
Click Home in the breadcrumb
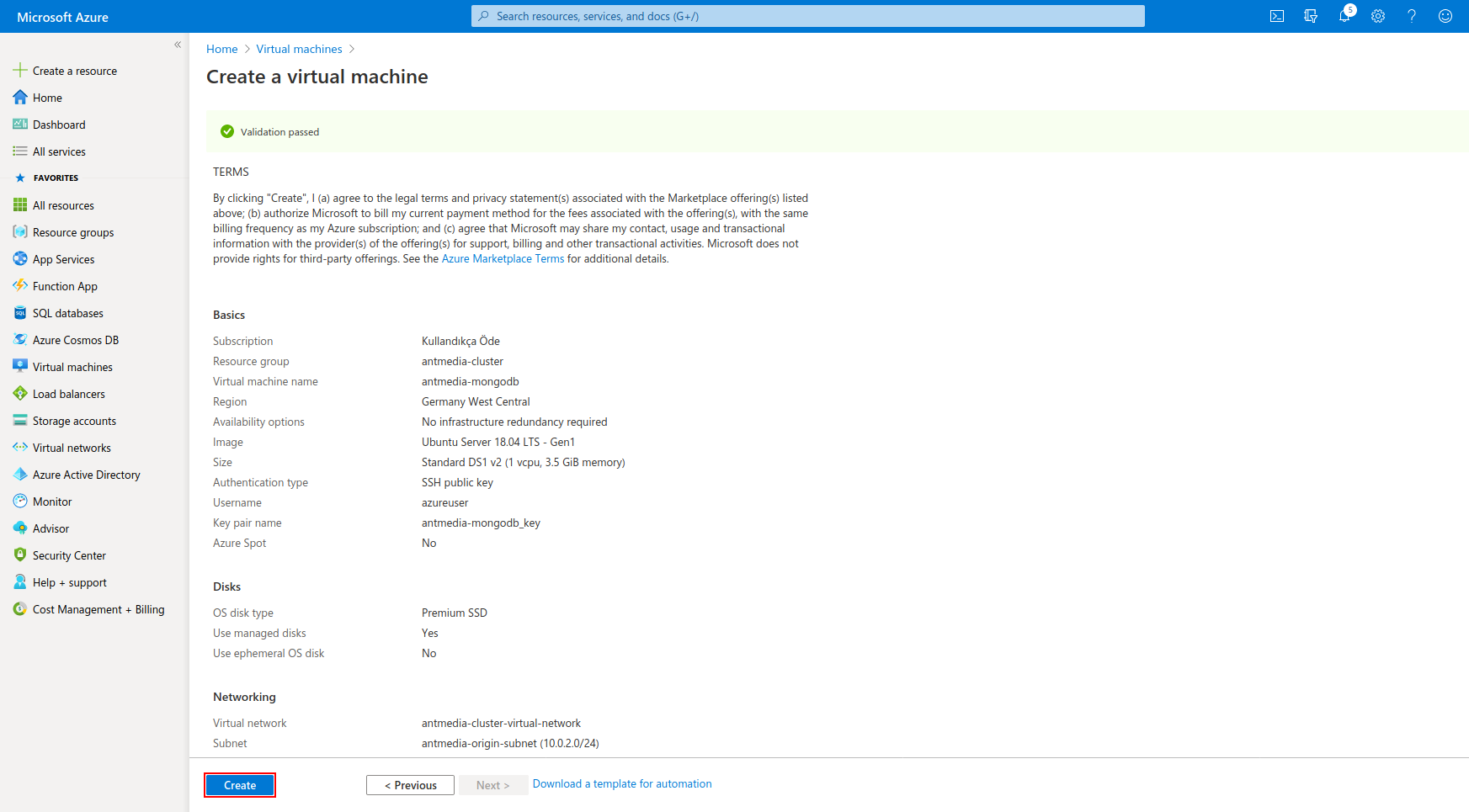222,50
